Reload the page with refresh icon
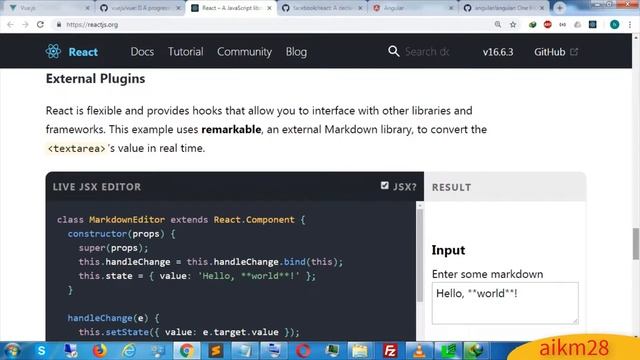The height and width of the screenshot is (360, 640). click(x=40, y=24)
